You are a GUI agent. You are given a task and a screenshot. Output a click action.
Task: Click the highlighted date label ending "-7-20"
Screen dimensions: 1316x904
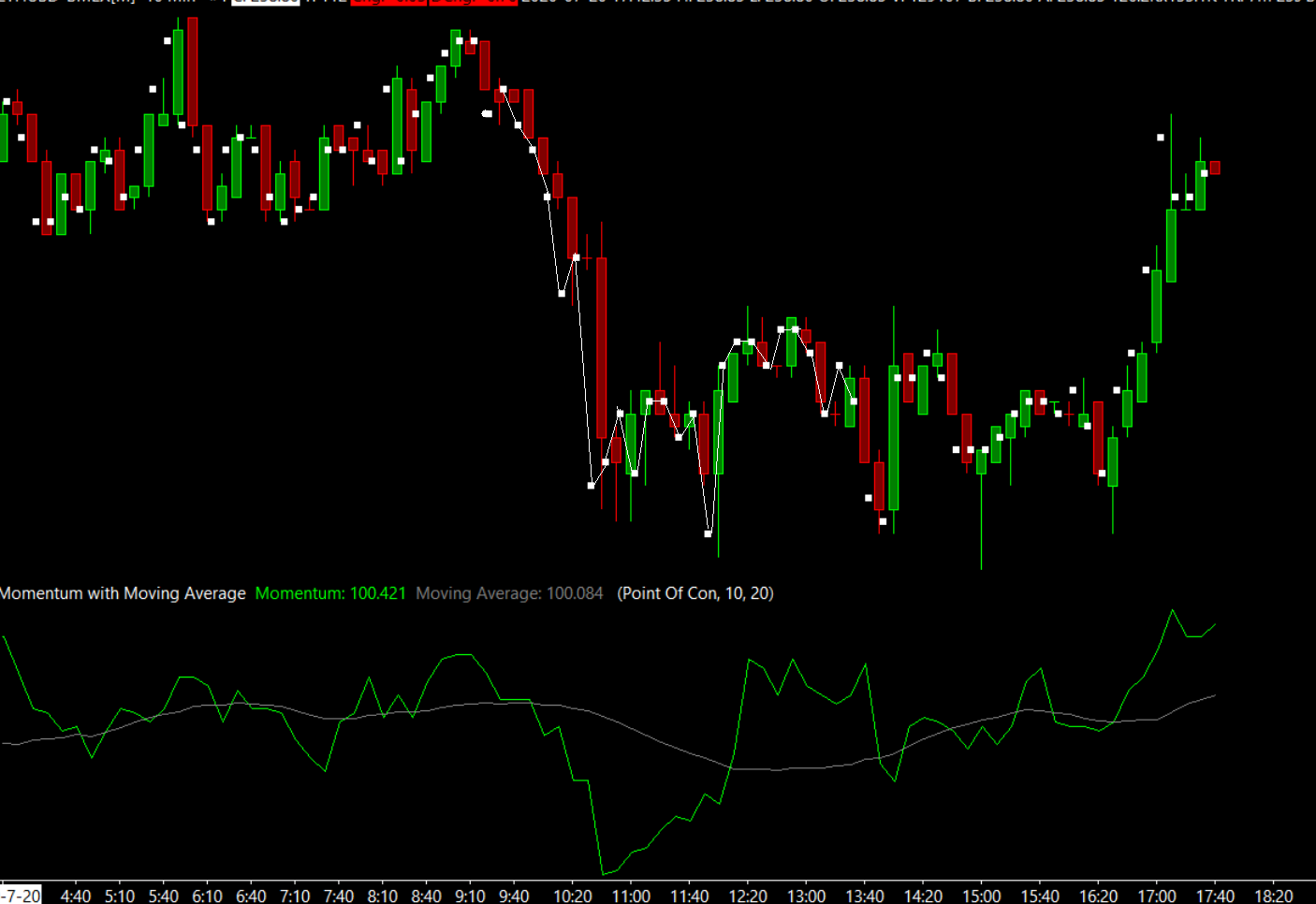21,896
